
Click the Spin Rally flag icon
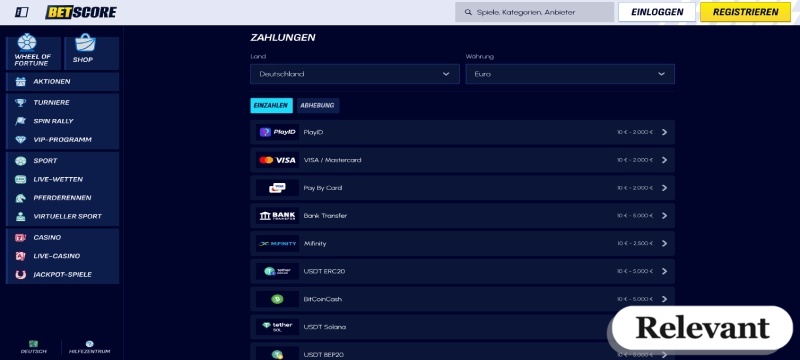tap(20, 121)
